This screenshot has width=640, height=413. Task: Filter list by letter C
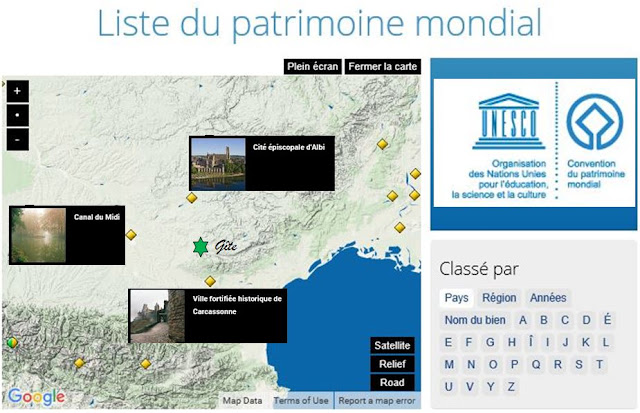pos(565,320)
